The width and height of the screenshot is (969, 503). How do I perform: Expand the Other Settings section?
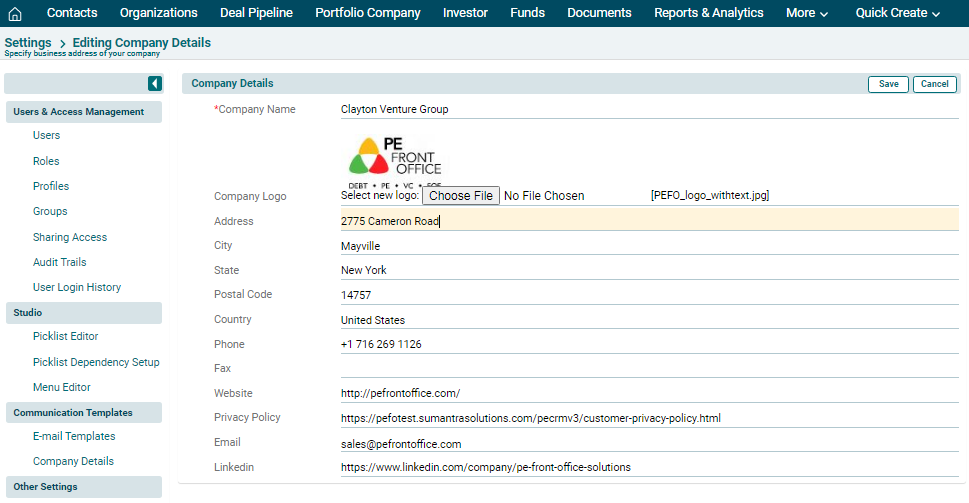[x=45, y=487]
